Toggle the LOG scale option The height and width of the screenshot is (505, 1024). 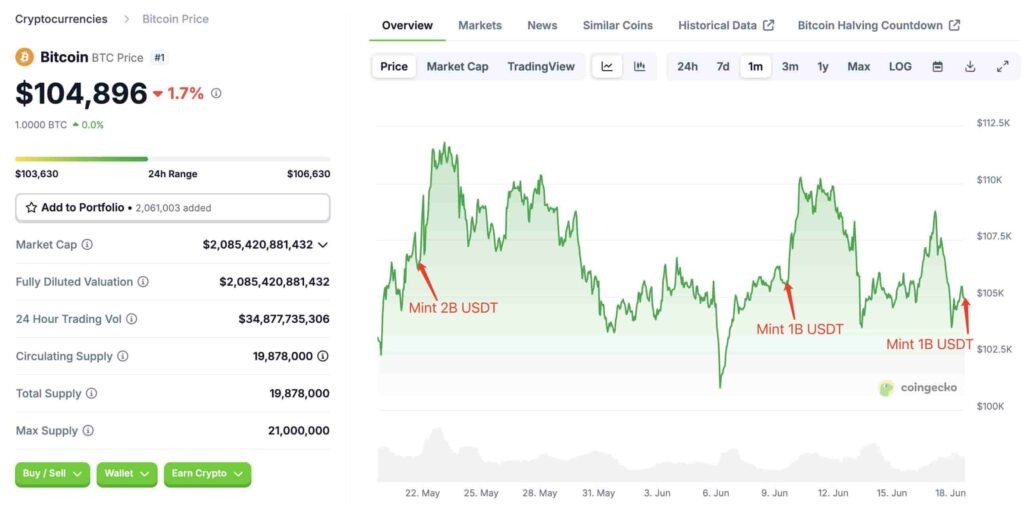pyautogui.click(x=900, y=67)
